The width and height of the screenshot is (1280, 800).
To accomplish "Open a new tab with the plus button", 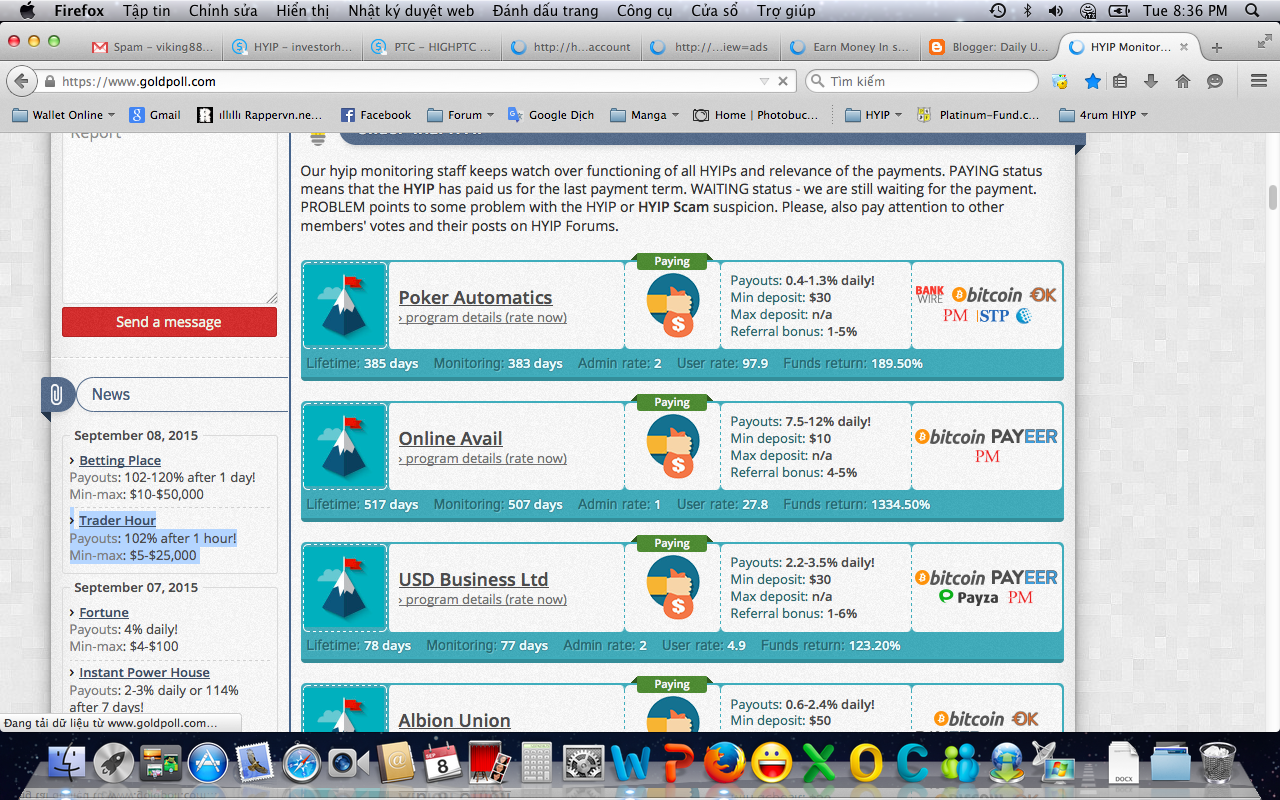I will [x=1217, y=47].
